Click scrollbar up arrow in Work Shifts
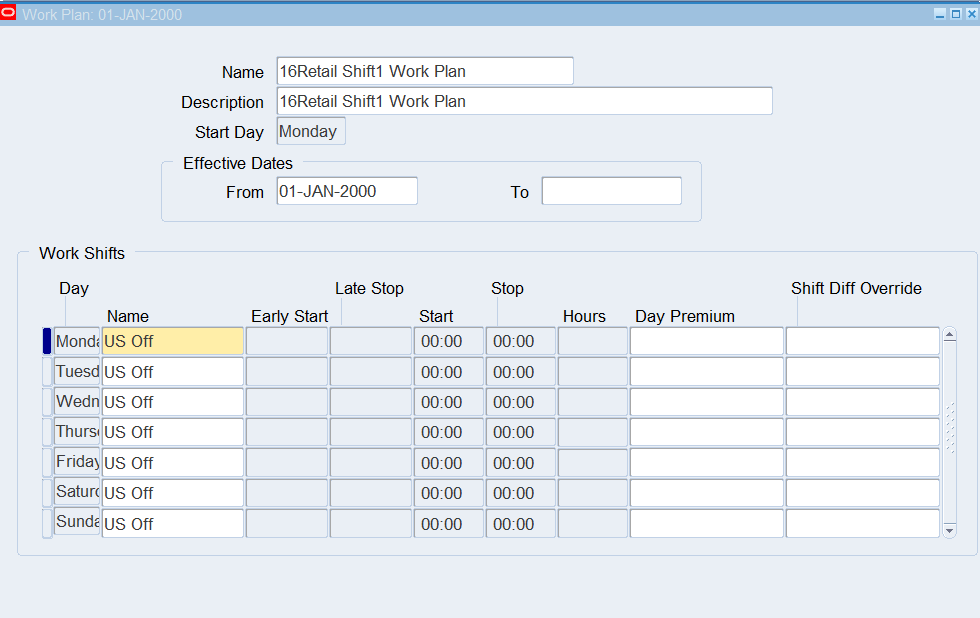 click(x=949, y=335)
